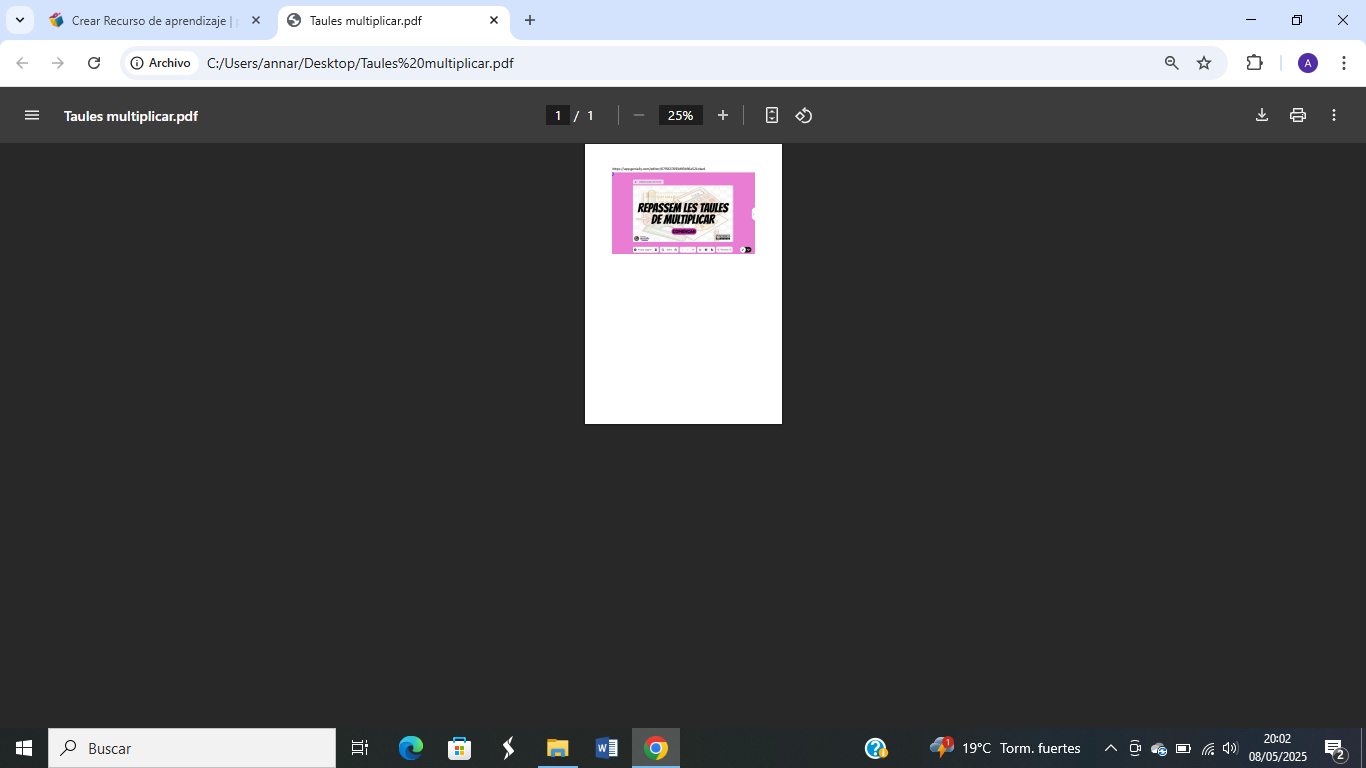Zoom out the PDF with the minus button
This screenshot has height=768, width=1366.
point(639,115)
